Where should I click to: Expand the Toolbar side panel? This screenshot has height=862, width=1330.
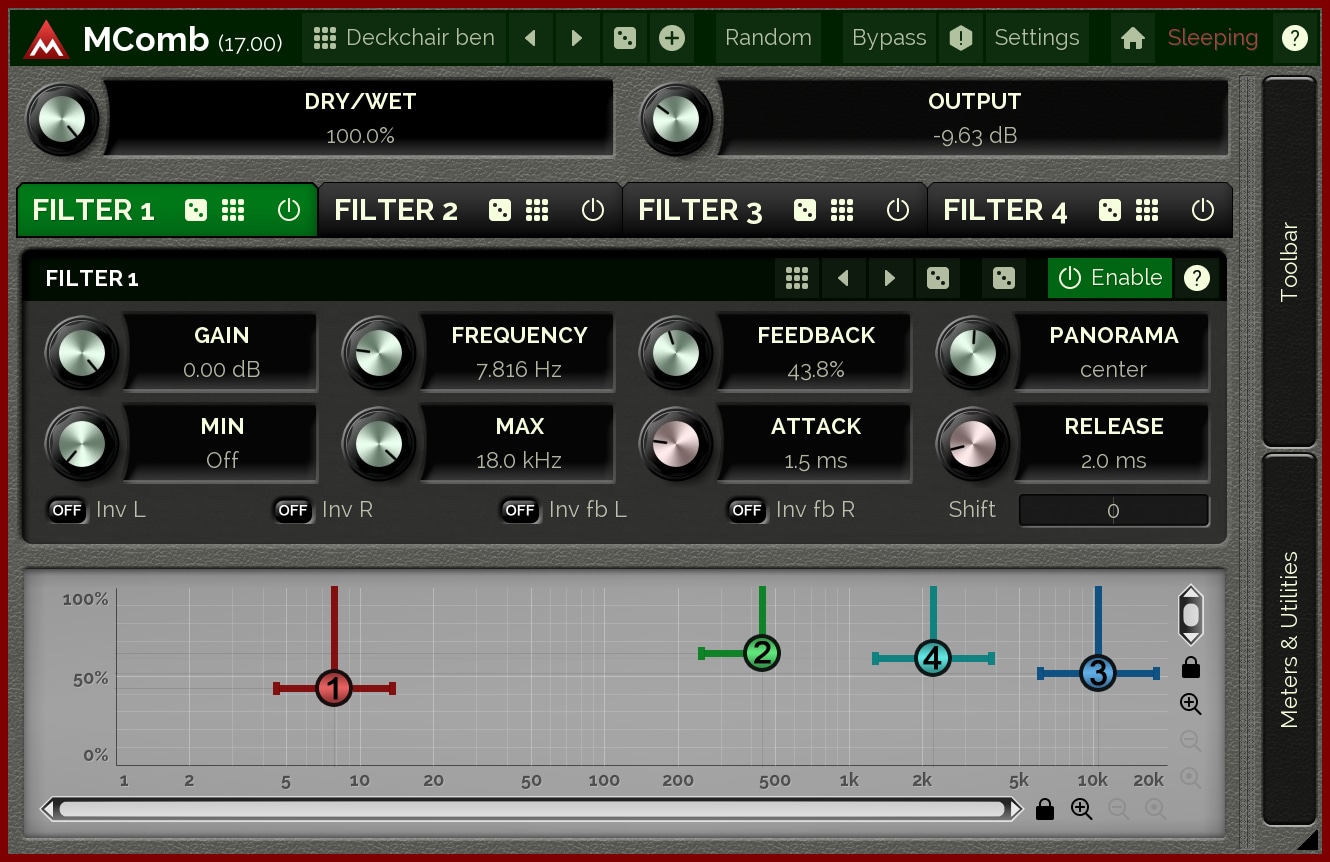[1289, 262]
